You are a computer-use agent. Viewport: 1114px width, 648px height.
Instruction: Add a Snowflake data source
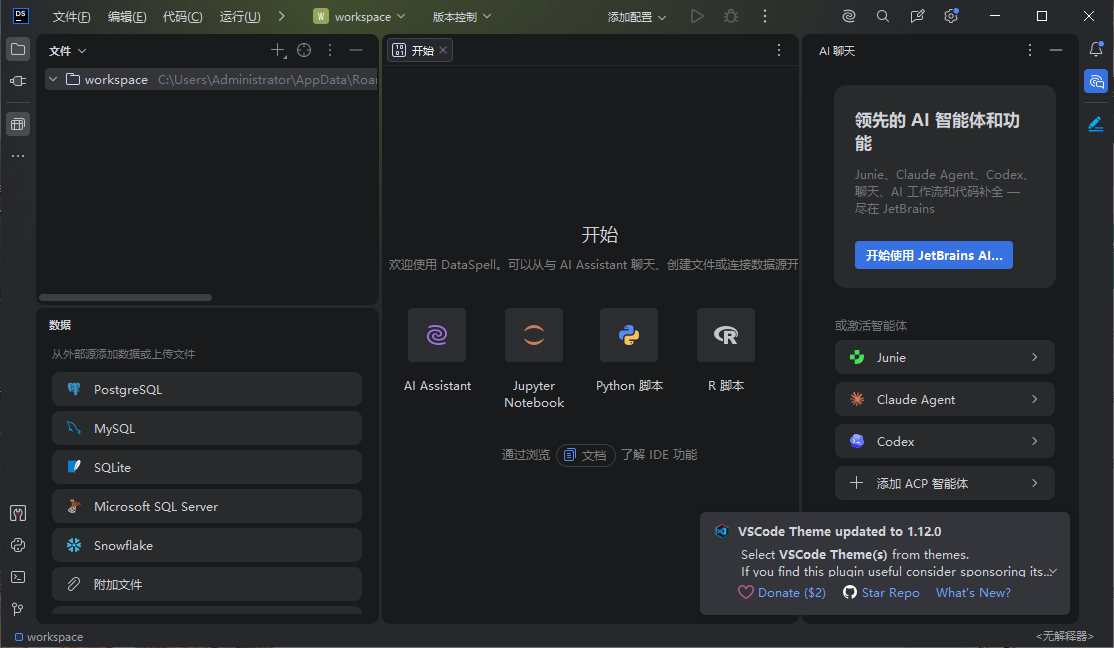coord(207,546)
